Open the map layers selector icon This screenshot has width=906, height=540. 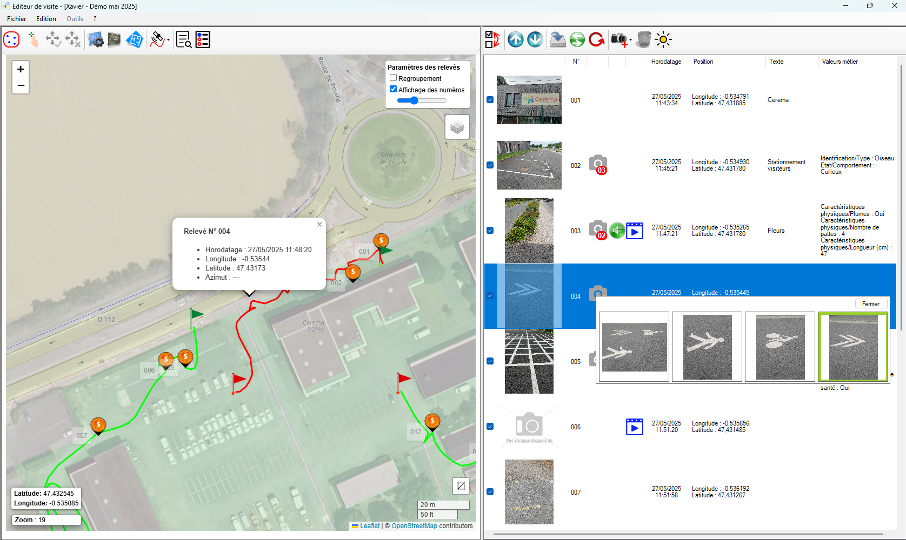tap(457, 127)
